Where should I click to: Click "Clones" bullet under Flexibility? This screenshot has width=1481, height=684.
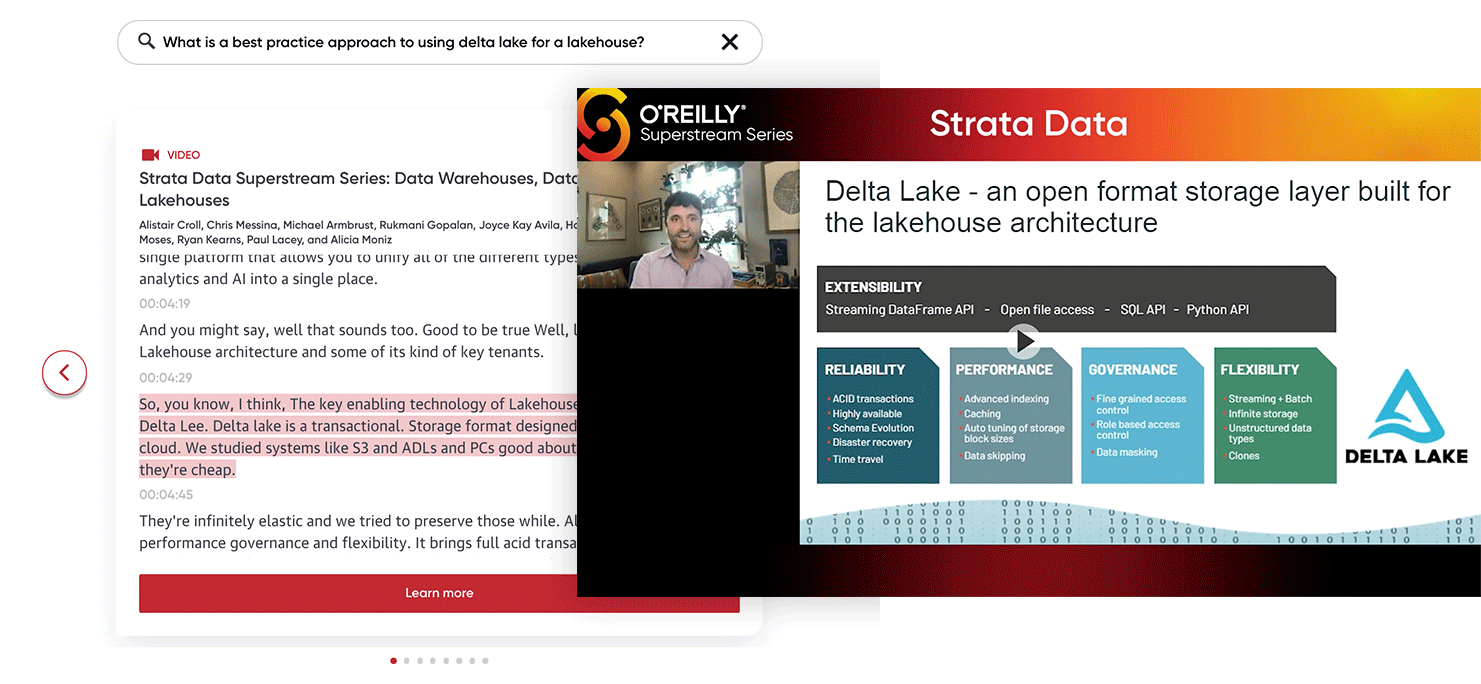[1244, 456]
